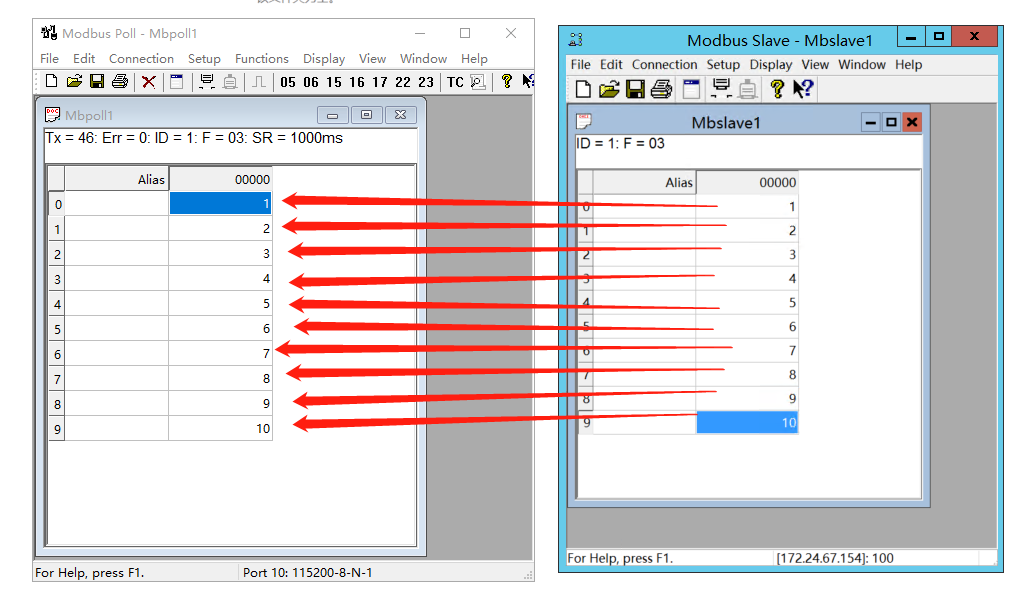Print from the Modbus Poll toolbar

click(x=120, y=82)
